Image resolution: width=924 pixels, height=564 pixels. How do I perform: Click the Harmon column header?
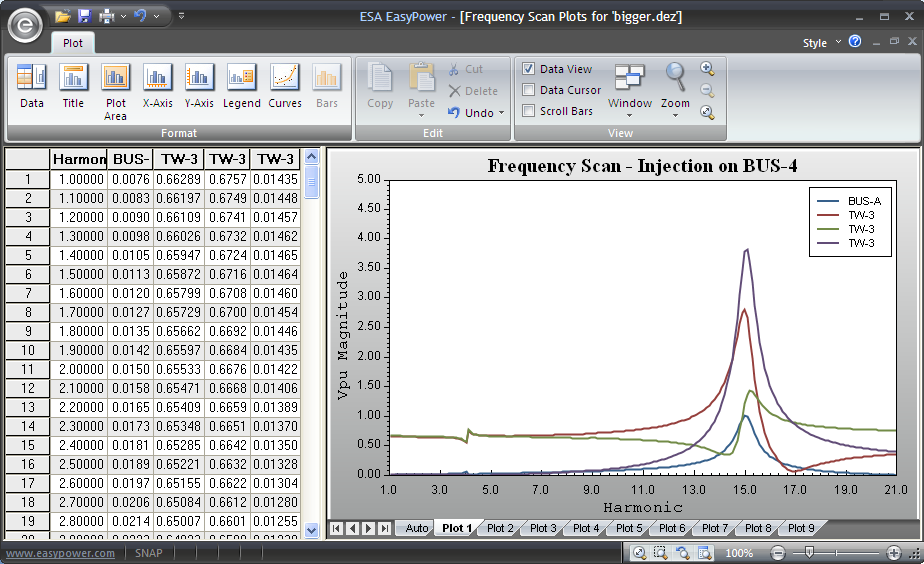(78, 159)
